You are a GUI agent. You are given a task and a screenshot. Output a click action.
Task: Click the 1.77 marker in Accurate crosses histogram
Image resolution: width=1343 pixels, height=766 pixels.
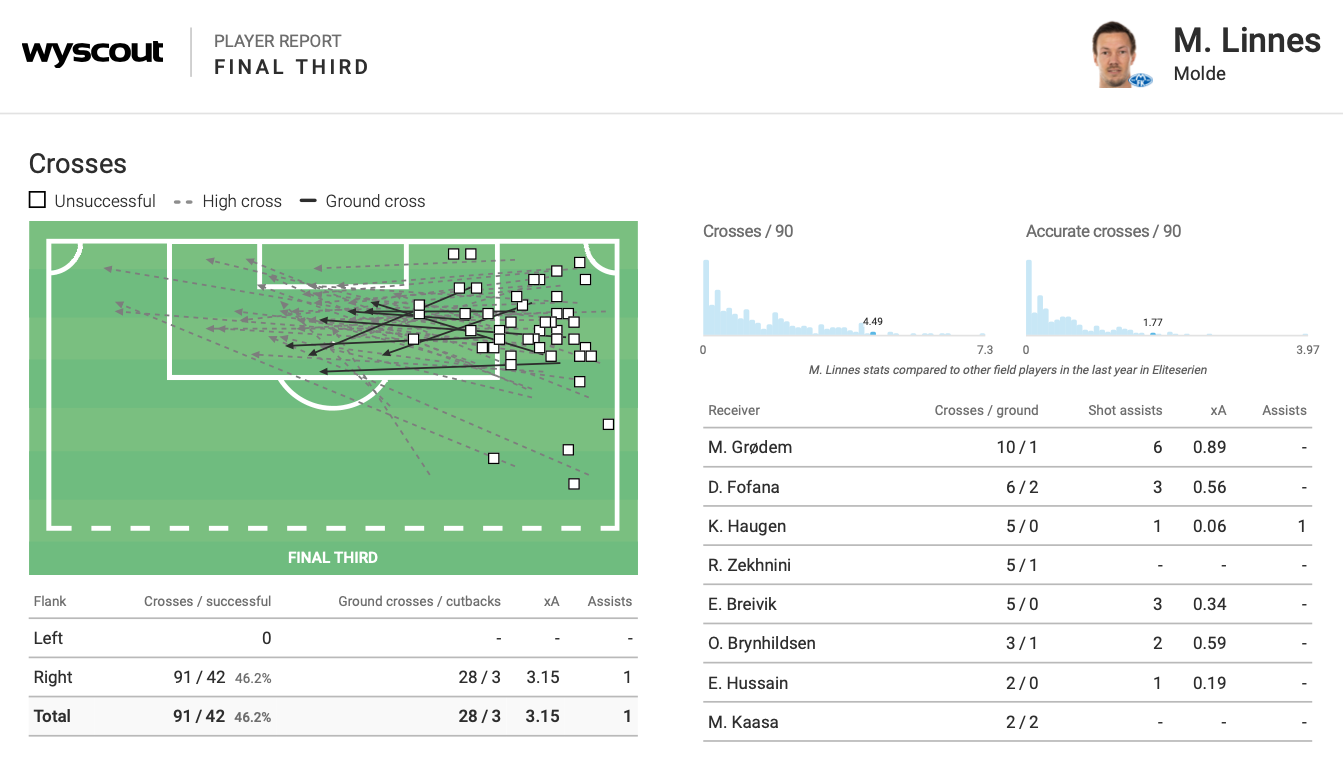1152,333
